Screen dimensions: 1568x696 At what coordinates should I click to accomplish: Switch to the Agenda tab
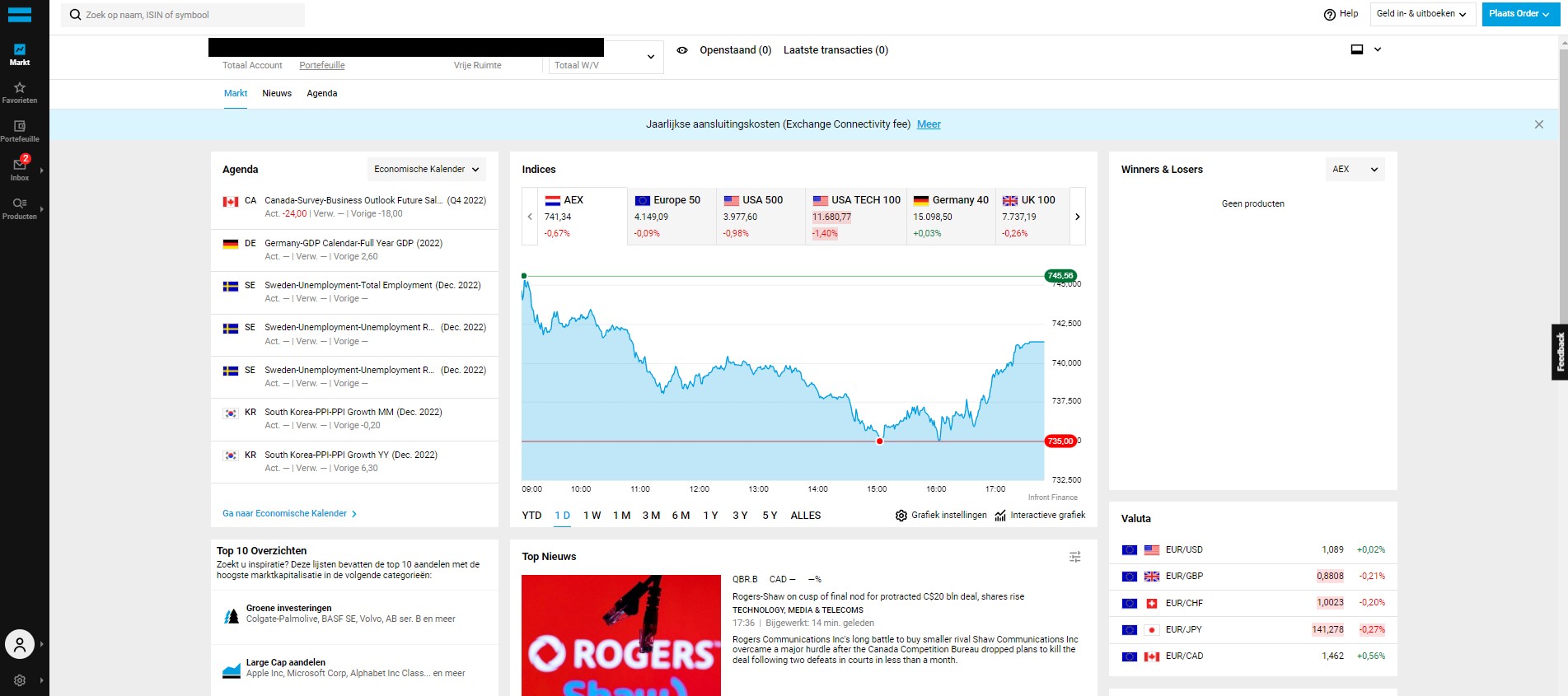pos(321,94)
